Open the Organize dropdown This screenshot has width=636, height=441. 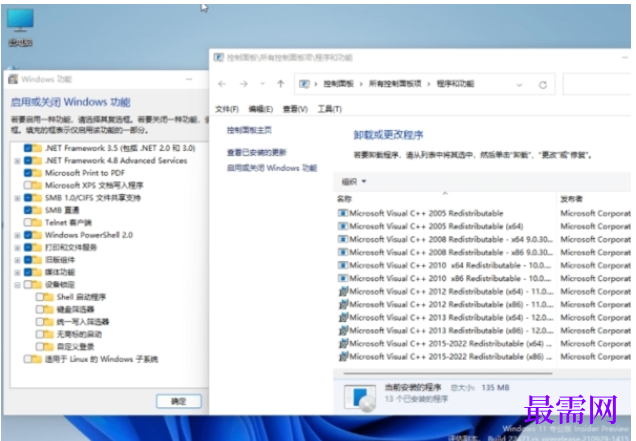pos(354,181)
